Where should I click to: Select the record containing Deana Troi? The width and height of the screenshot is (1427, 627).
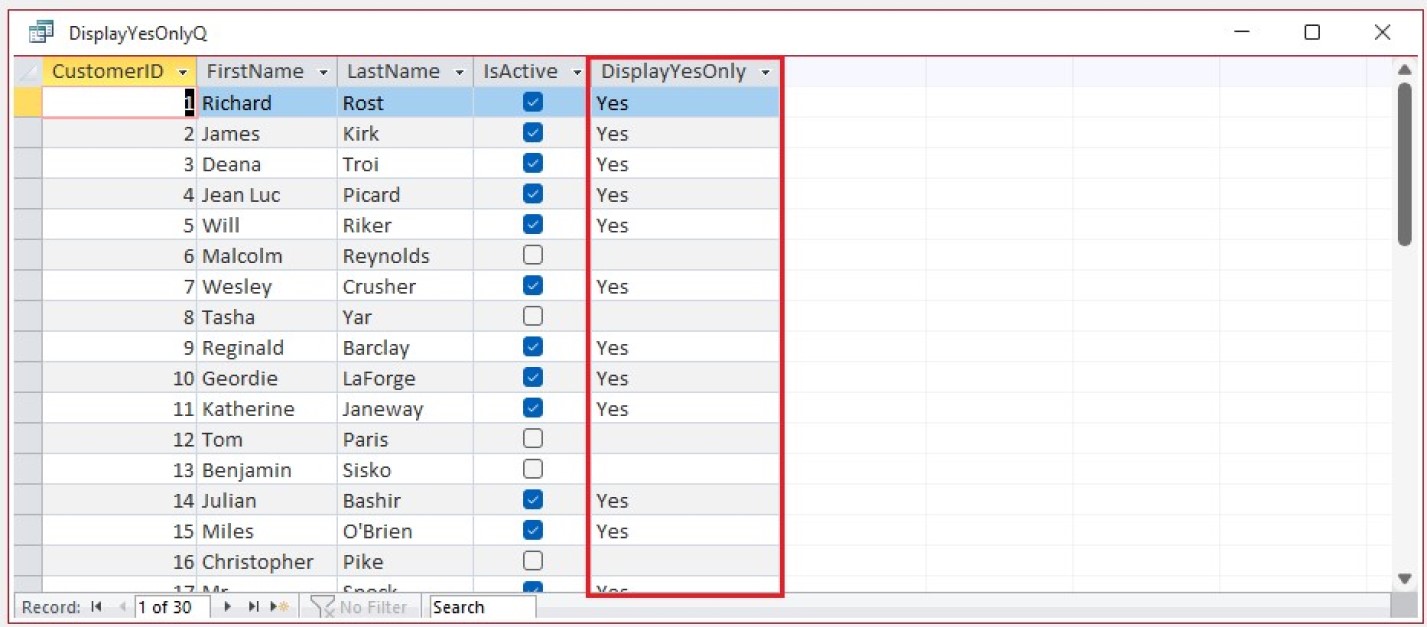pos(30,164)
